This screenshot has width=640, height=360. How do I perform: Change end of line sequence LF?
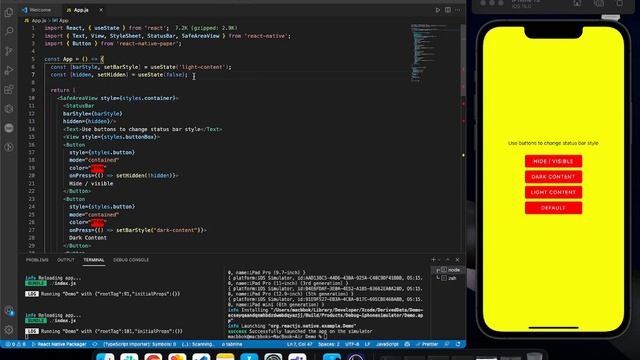click(x=367, y=344)
